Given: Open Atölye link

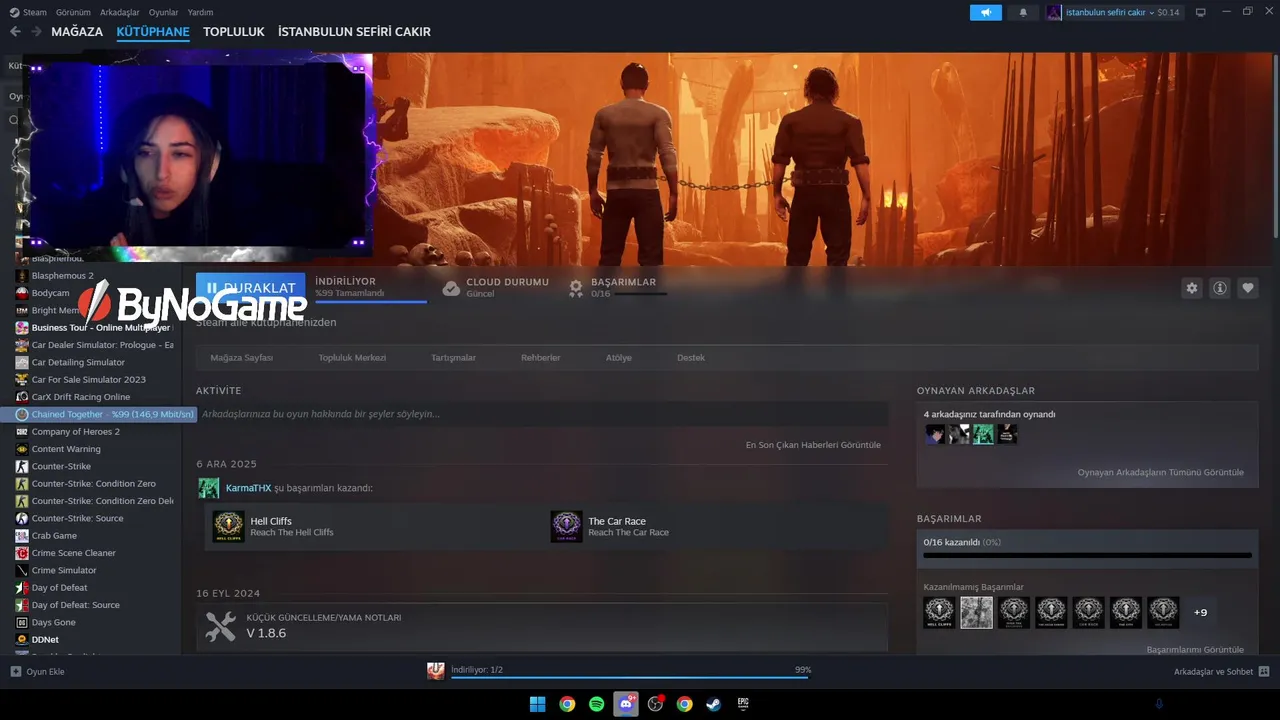Looking at the screenshot, I should click(619, 358).
